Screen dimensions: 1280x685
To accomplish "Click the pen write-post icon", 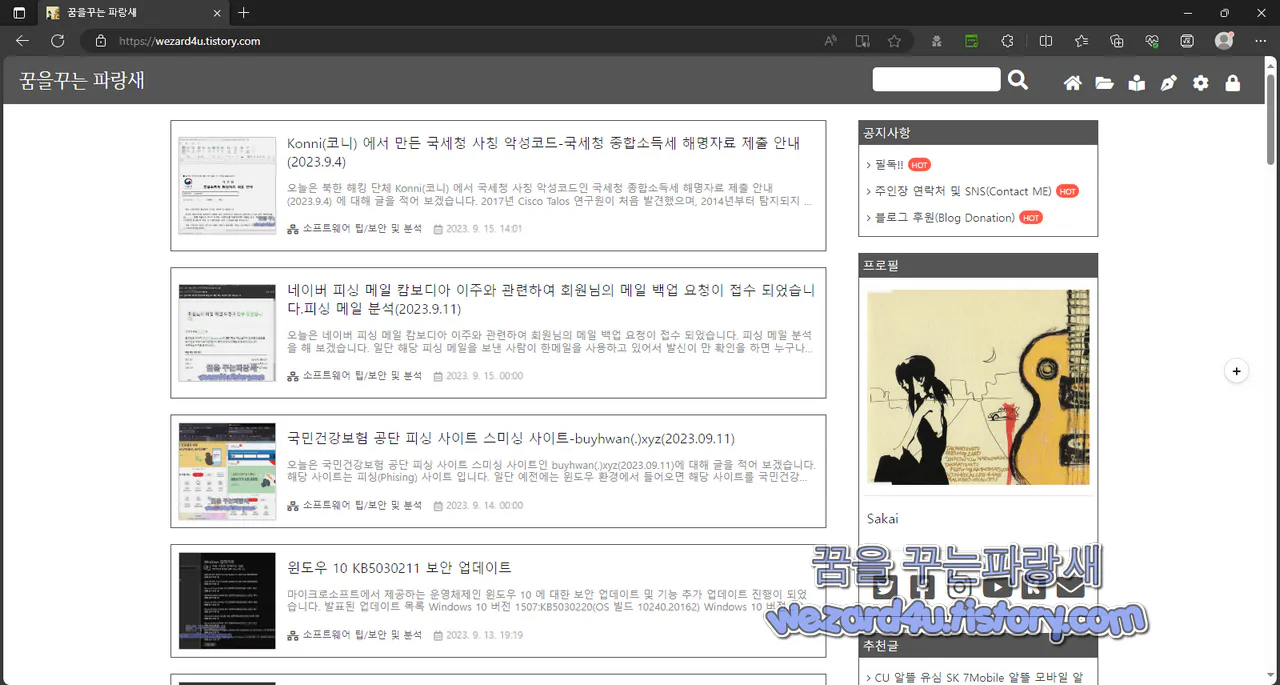I will (1168, 83).
